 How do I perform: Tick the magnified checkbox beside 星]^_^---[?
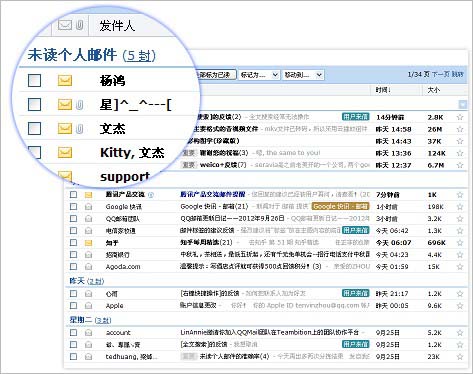click(x=34, y=104)
